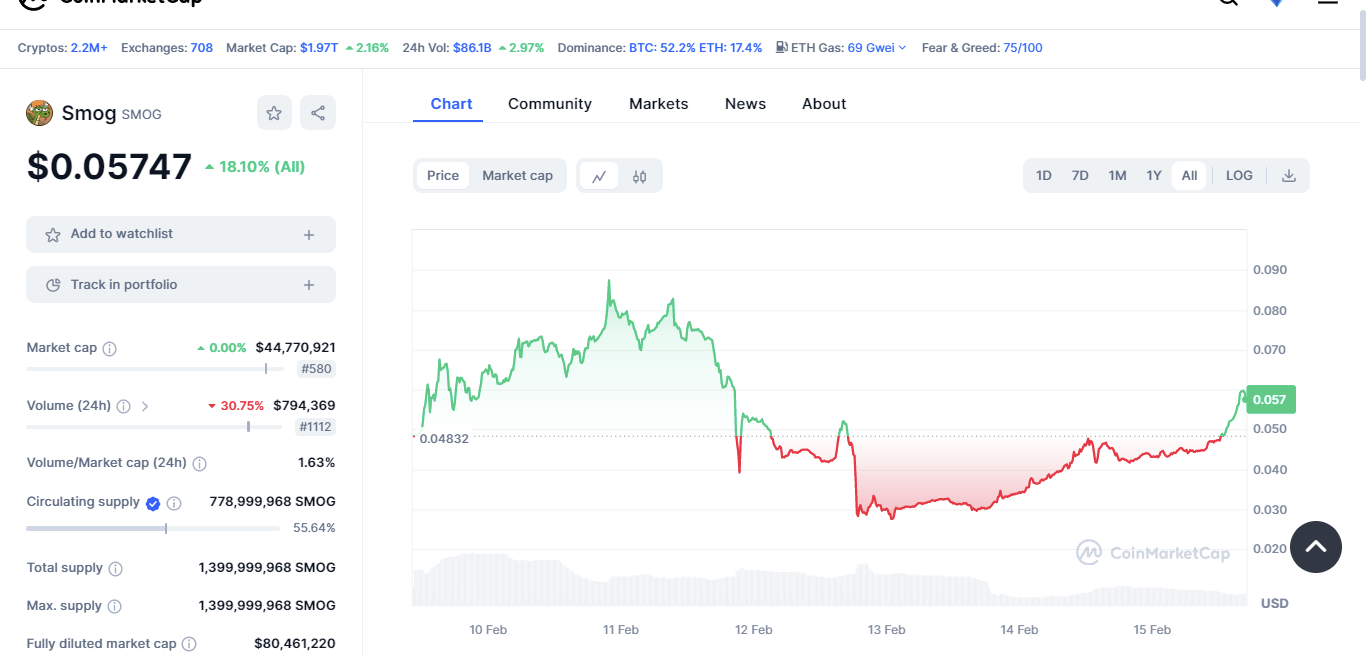
Task: Click the Circulating supply progress bar
Action: point(153,528)
